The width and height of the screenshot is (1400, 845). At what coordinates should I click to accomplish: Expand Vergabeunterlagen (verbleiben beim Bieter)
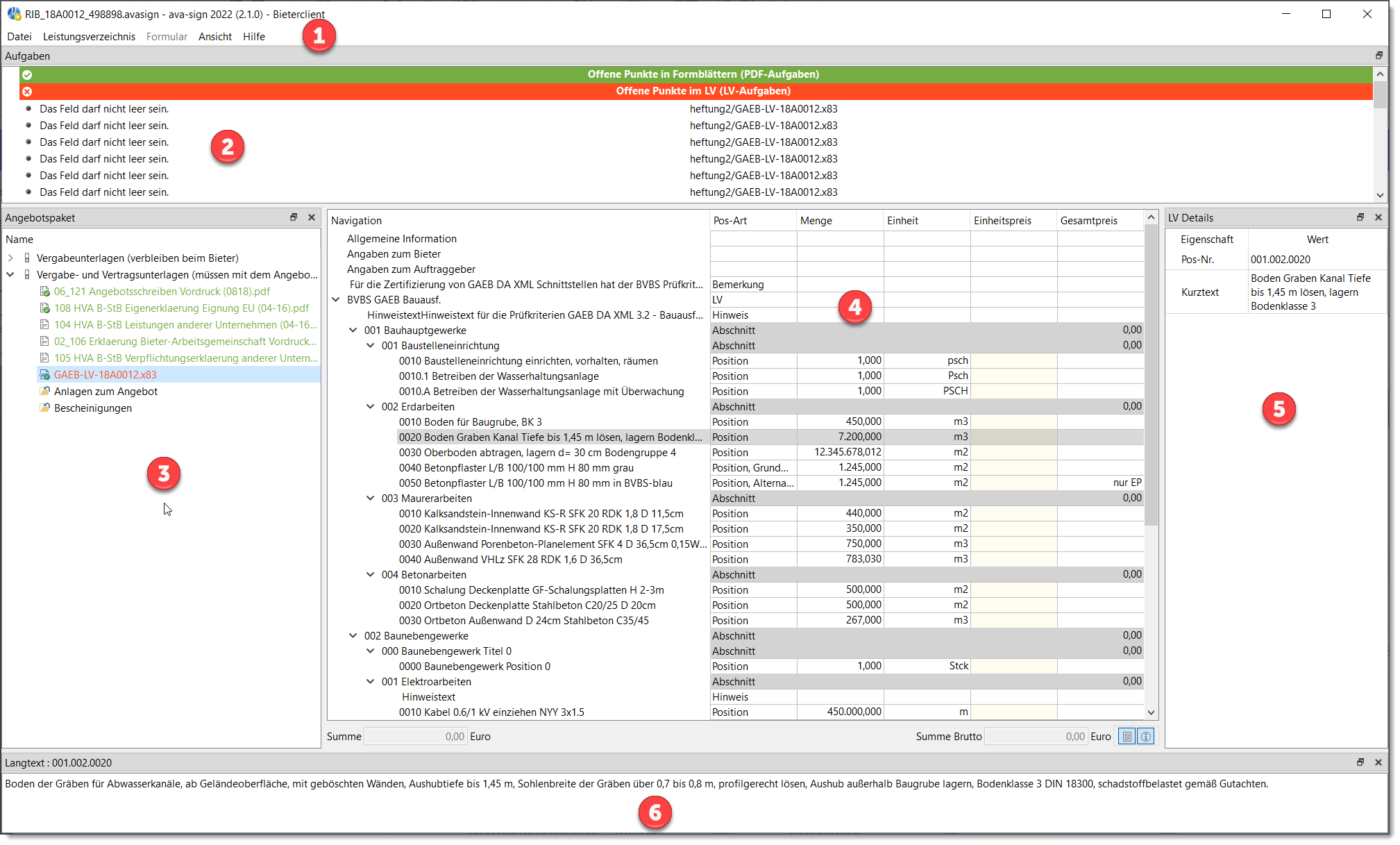pos(10,258)
